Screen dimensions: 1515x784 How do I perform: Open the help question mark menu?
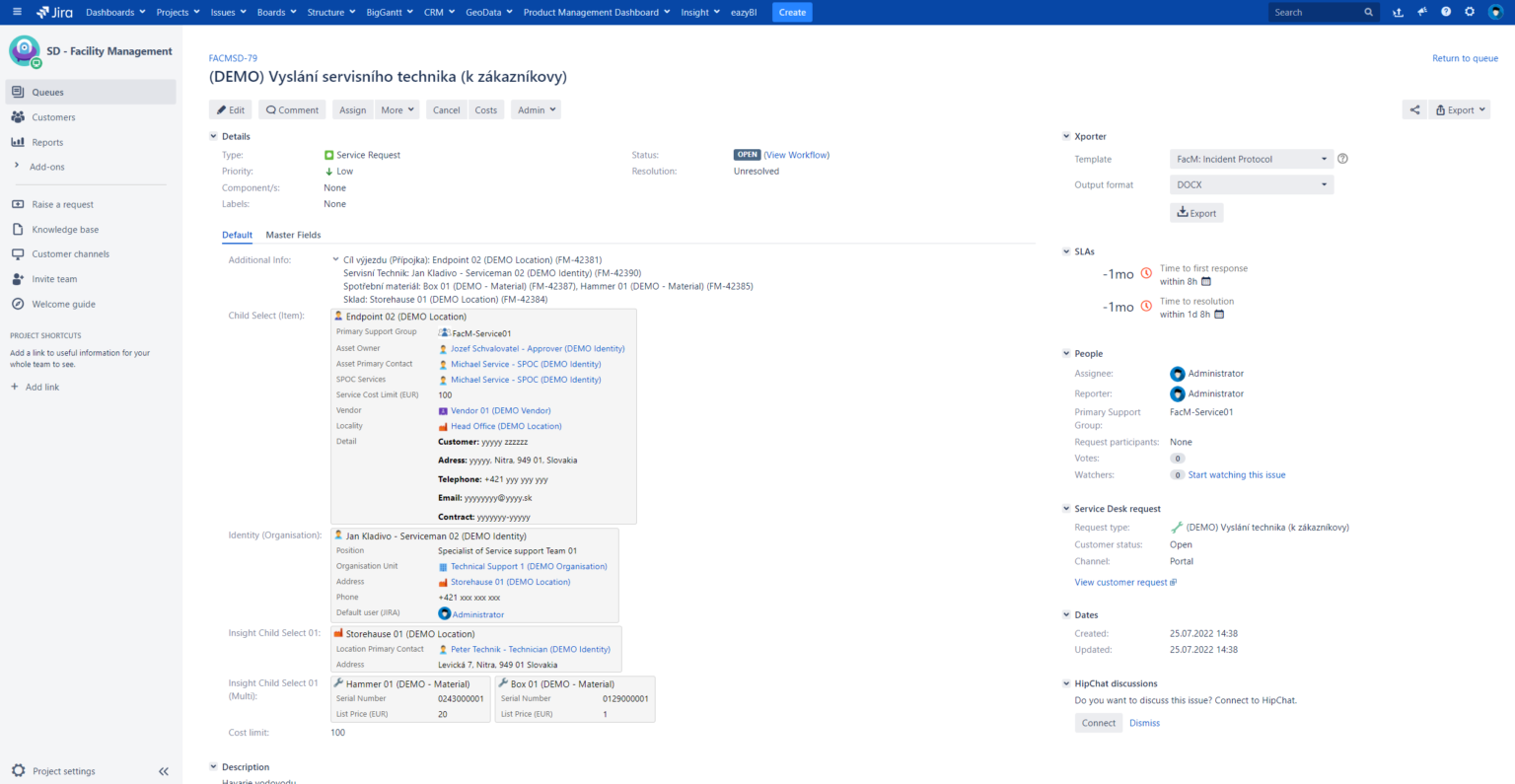[x=1446, y=12]
